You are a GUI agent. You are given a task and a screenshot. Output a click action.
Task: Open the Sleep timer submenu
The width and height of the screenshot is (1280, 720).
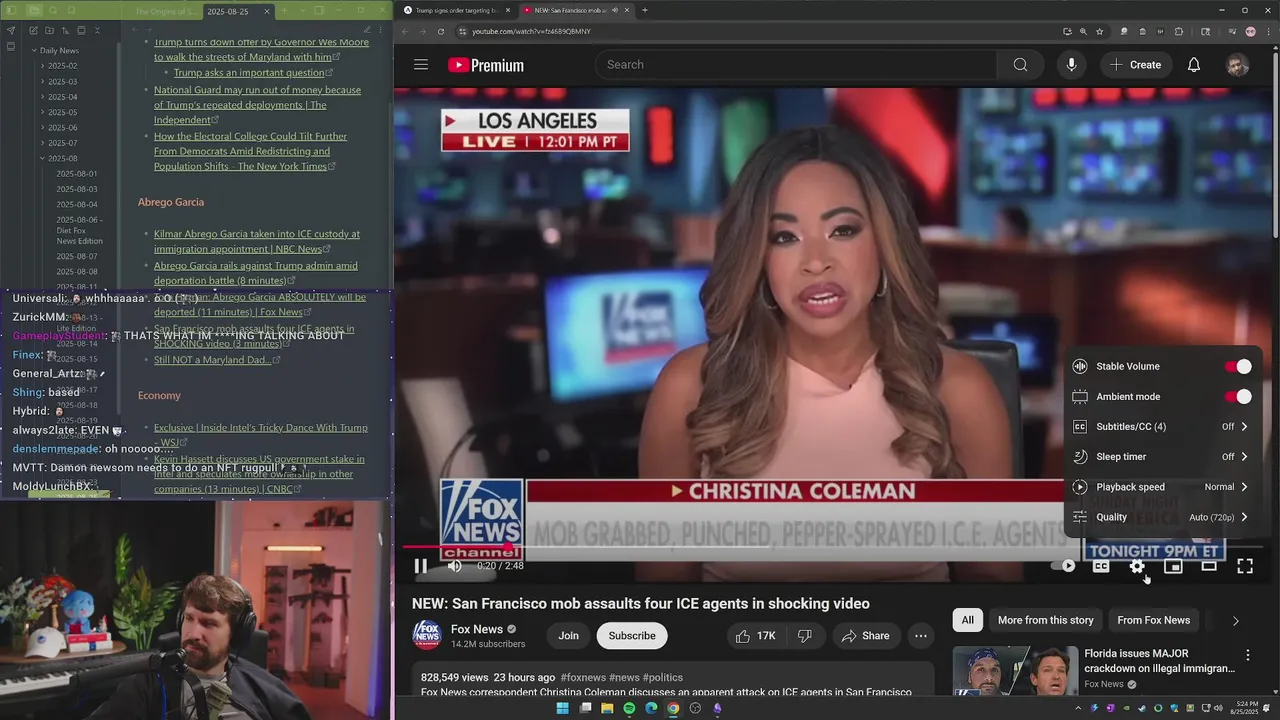[1161, 457]
